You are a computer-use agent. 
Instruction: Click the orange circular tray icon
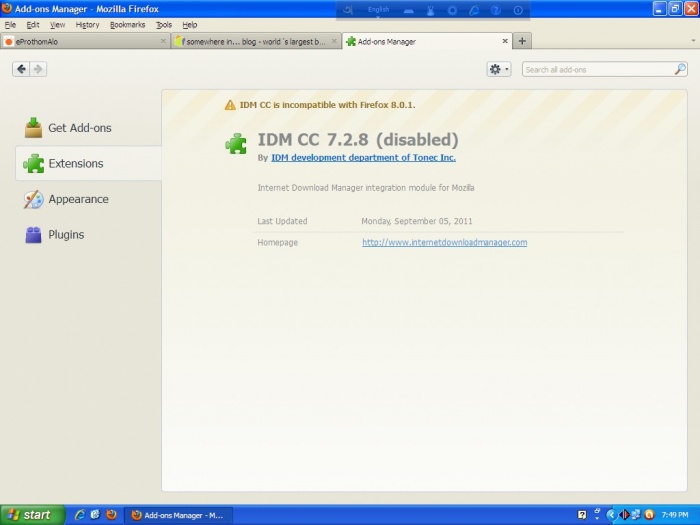click(x=650, y=515)
